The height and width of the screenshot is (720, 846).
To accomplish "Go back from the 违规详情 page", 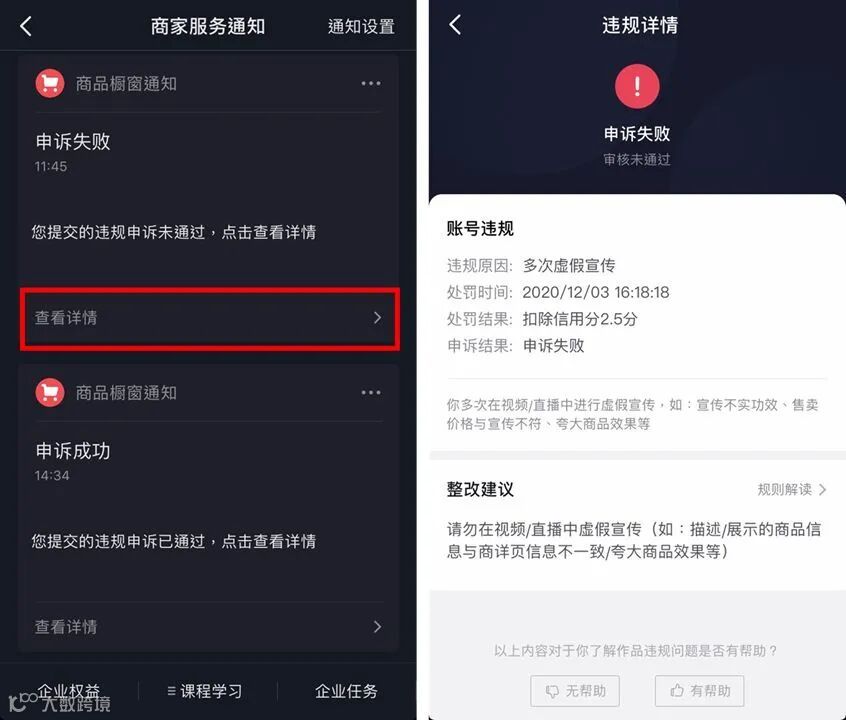I will coord(455,25).
